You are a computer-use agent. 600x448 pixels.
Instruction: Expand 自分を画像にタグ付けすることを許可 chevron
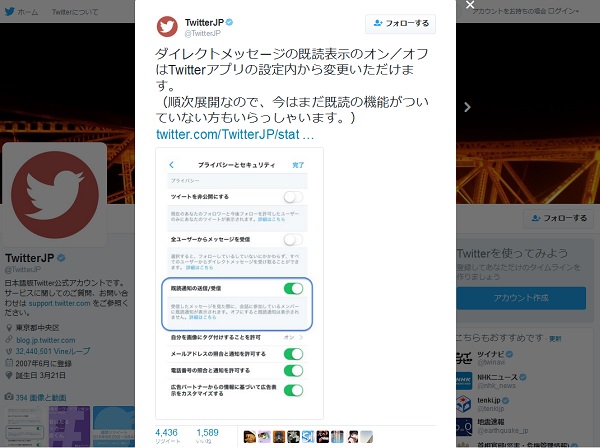pos(301,337)
